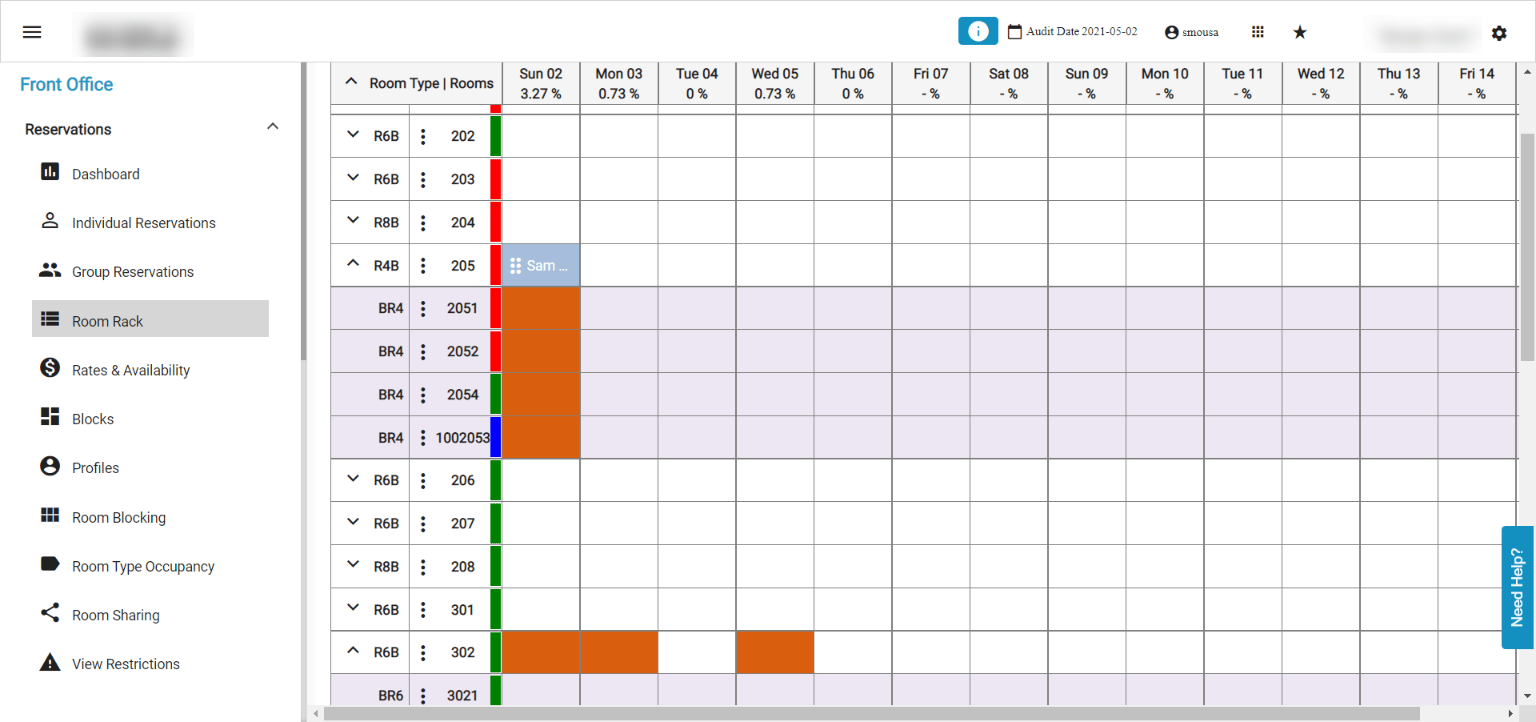Open the Need Help? side tab

pyautogui.click(x=1517, y=587)
